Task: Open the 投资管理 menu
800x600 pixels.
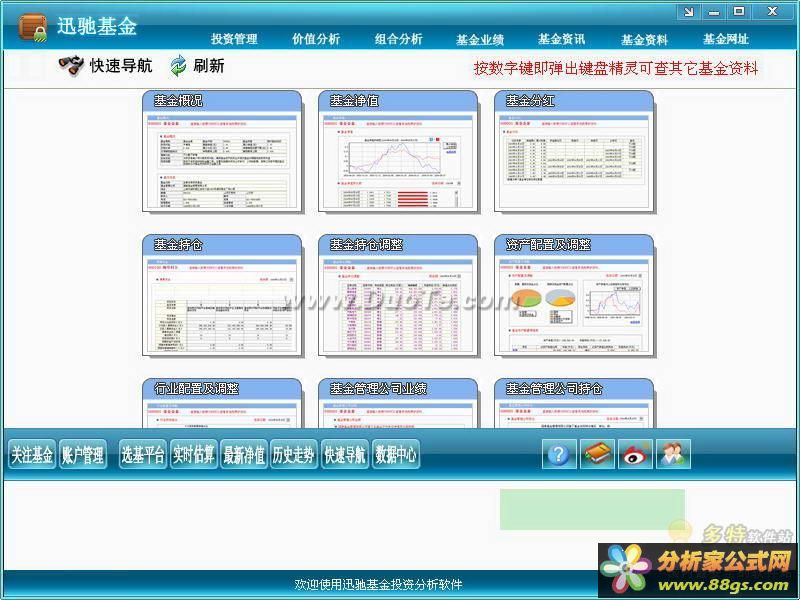Action: 234,39
